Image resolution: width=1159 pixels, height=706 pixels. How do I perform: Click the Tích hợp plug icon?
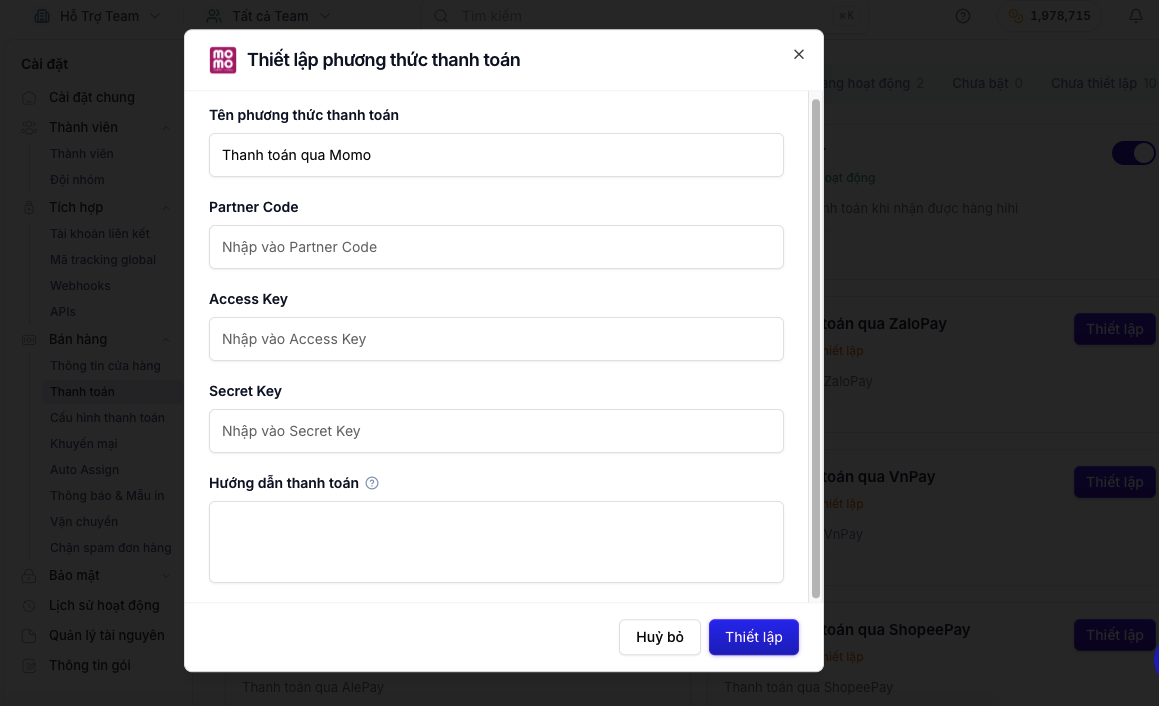click(x=29, y=208)
